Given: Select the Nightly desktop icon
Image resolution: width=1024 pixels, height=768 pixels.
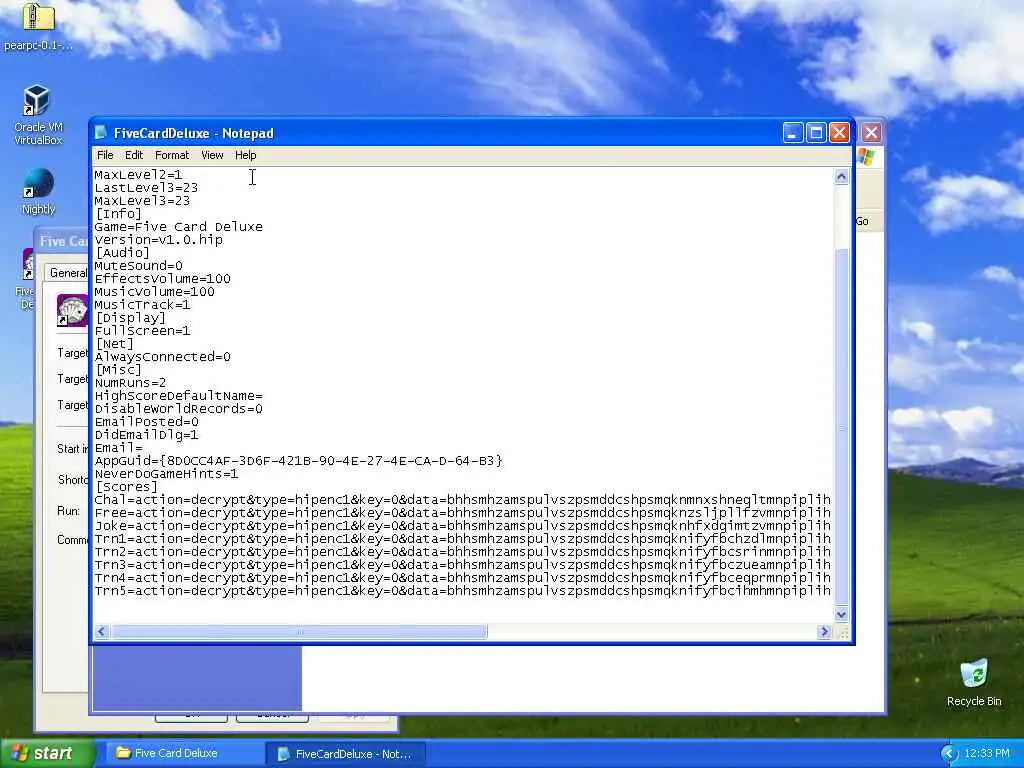Looking at the screenshot, I should pyautogui.click(x=38, y=191).
